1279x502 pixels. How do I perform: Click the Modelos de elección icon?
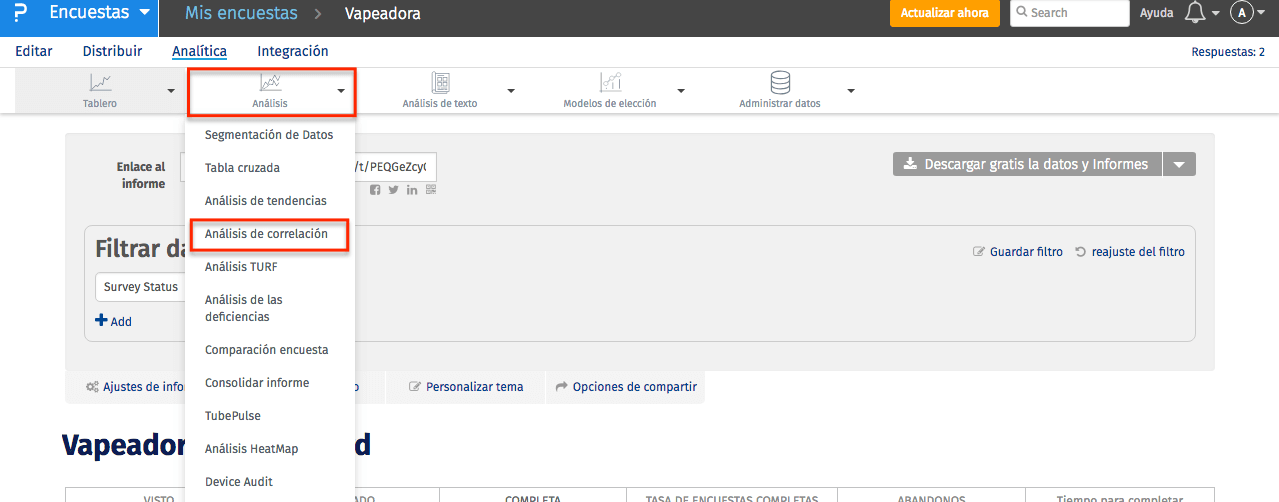coord(610,83)
